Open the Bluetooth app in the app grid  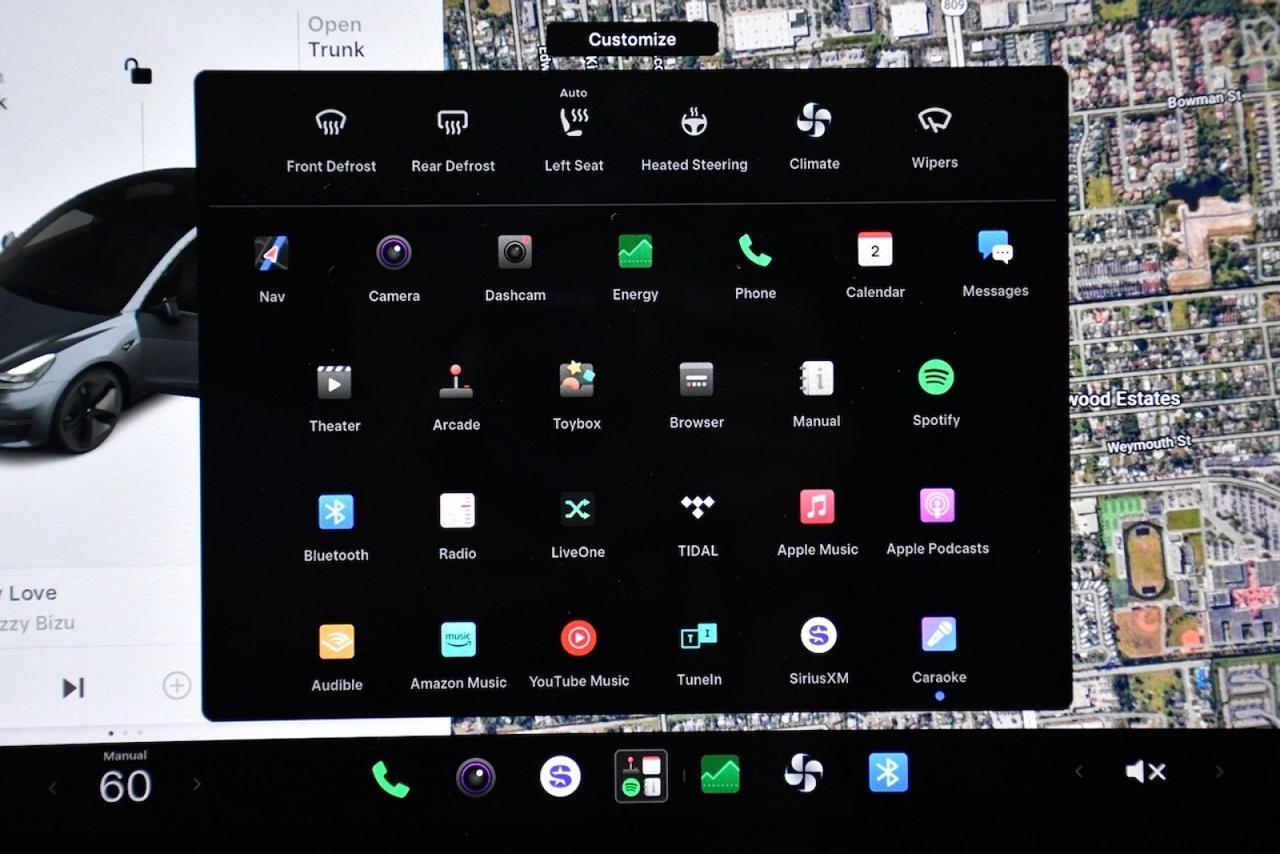(x=336, y=527)
